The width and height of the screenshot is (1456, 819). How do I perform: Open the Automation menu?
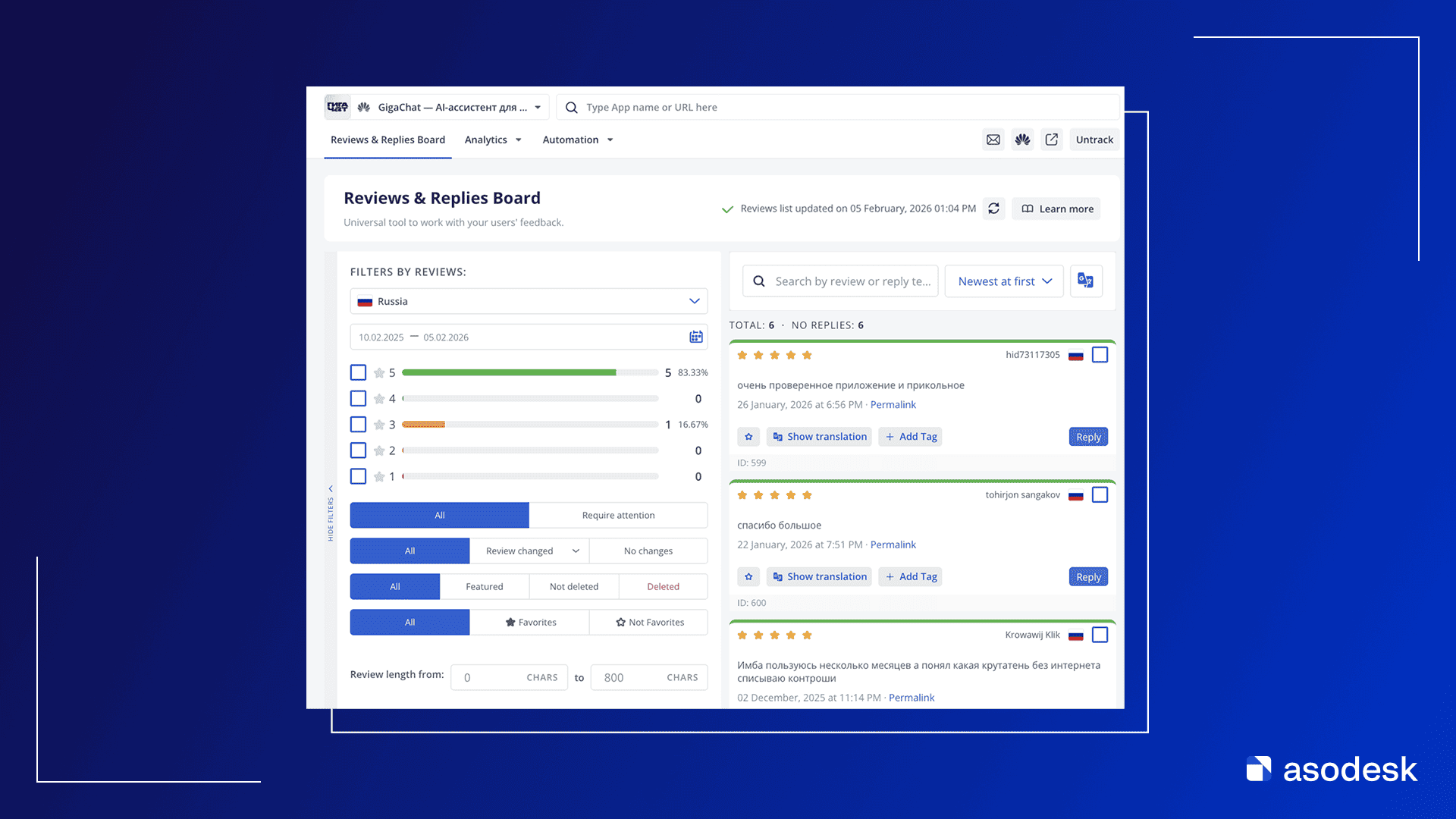577,140
